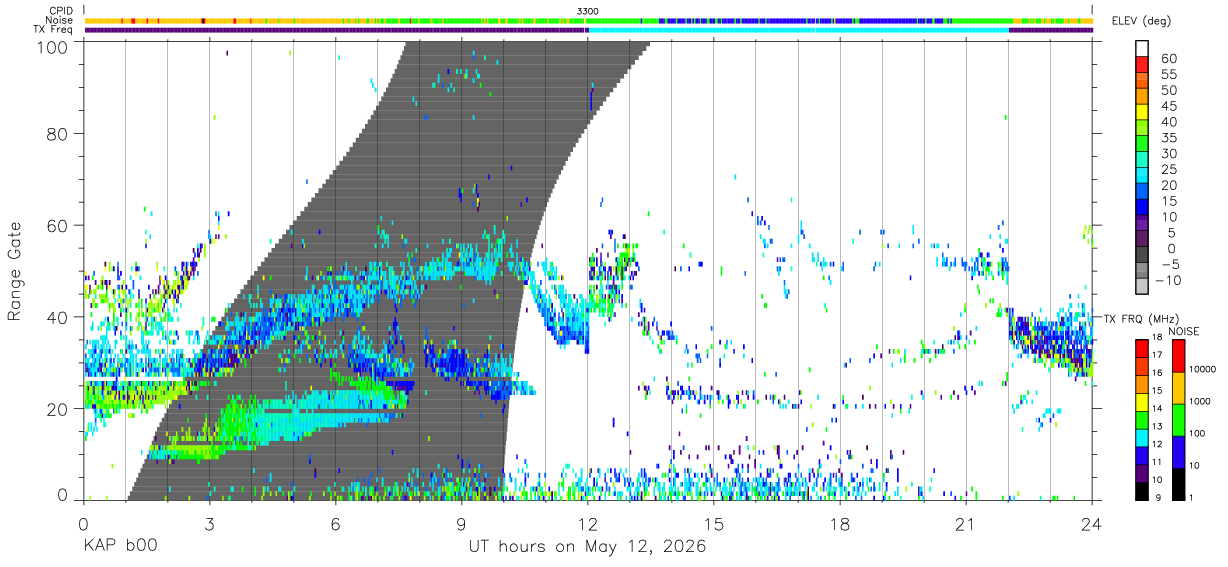
Task: Pick the yellow ELEV swatch between 40 and 45
Action: point(1143,113)
